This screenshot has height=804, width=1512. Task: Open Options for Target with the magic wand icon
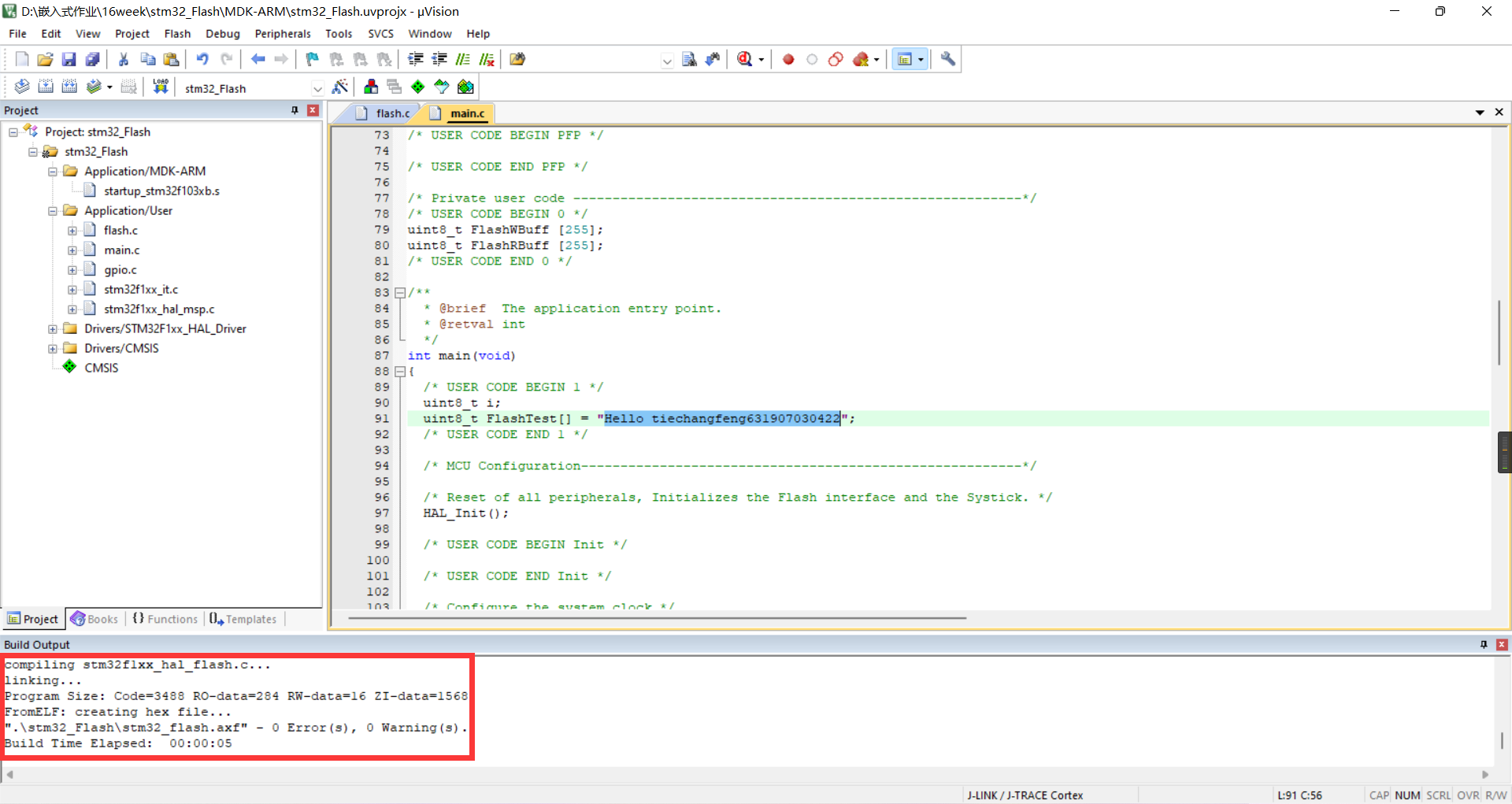click(x=340, y=87)
